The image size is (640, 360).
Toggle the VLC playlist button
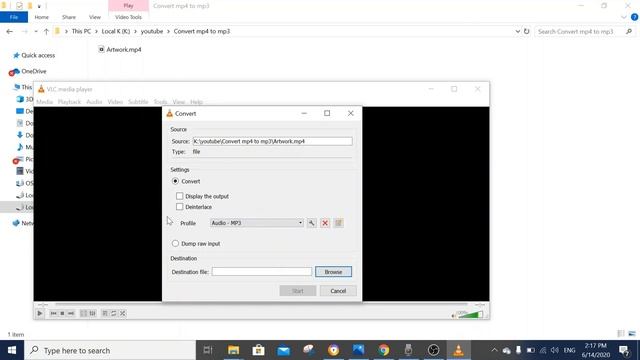click(105, 313)
